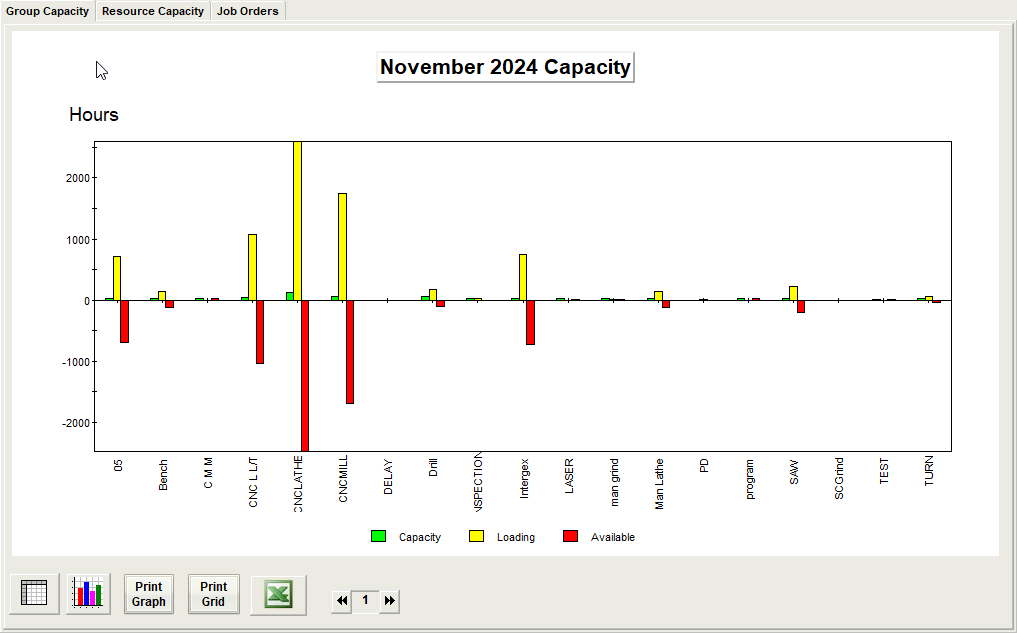Viewport: 1017px width, 633px height.
Task: Switch to the bar chart view
Action: 88,594
